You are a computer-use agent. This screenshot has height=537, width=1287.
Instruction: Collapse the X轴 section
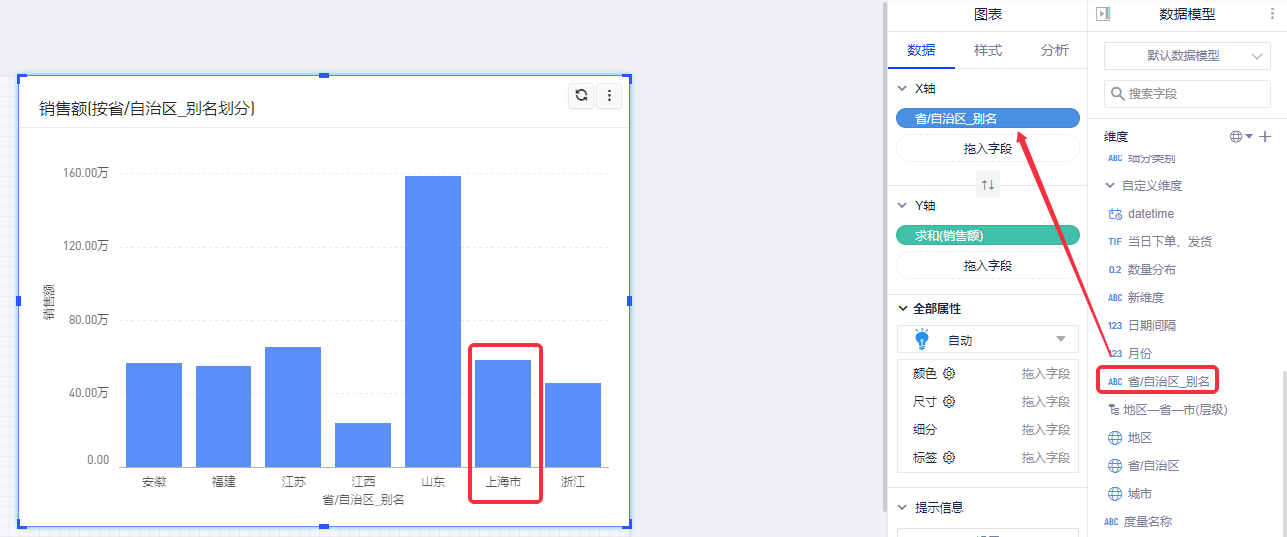(902, 89)
